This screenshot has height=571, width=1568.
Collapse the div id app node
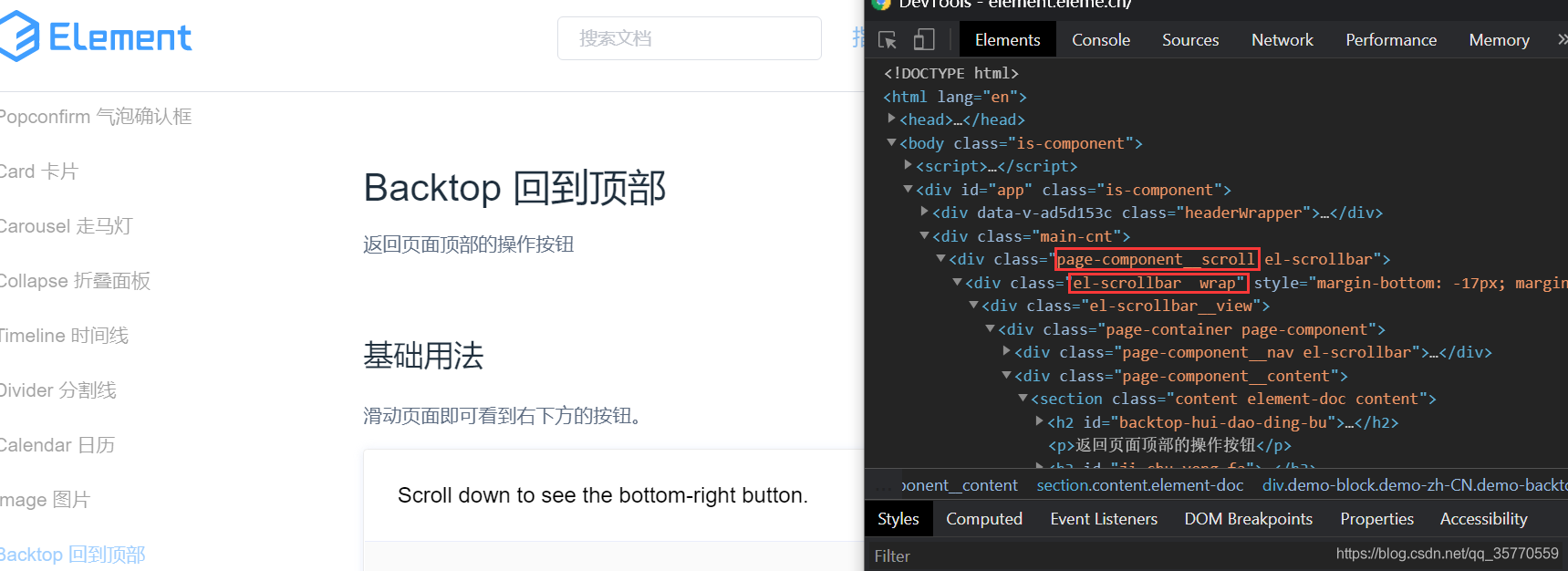(909, 189)
